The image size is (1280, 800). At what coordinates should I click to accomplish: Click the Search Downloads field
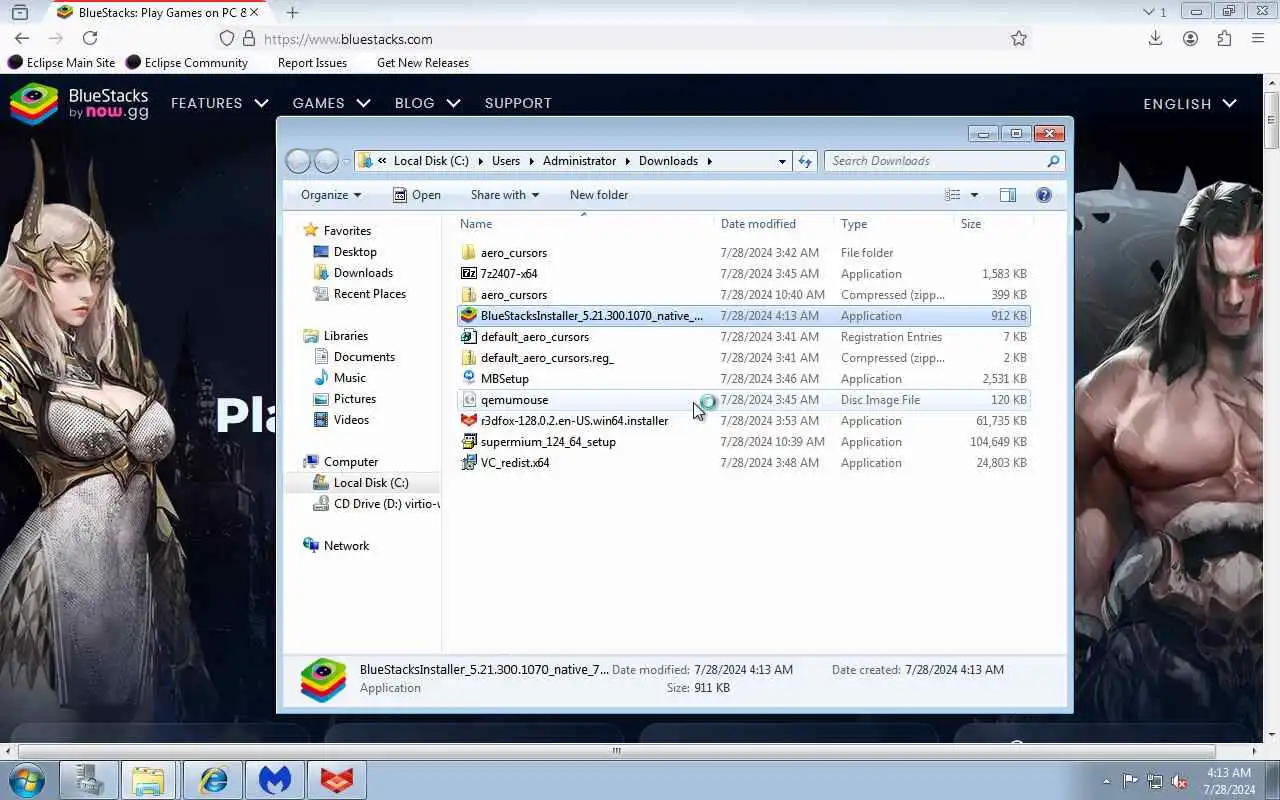pyautogui.click(x=944, y=161)
